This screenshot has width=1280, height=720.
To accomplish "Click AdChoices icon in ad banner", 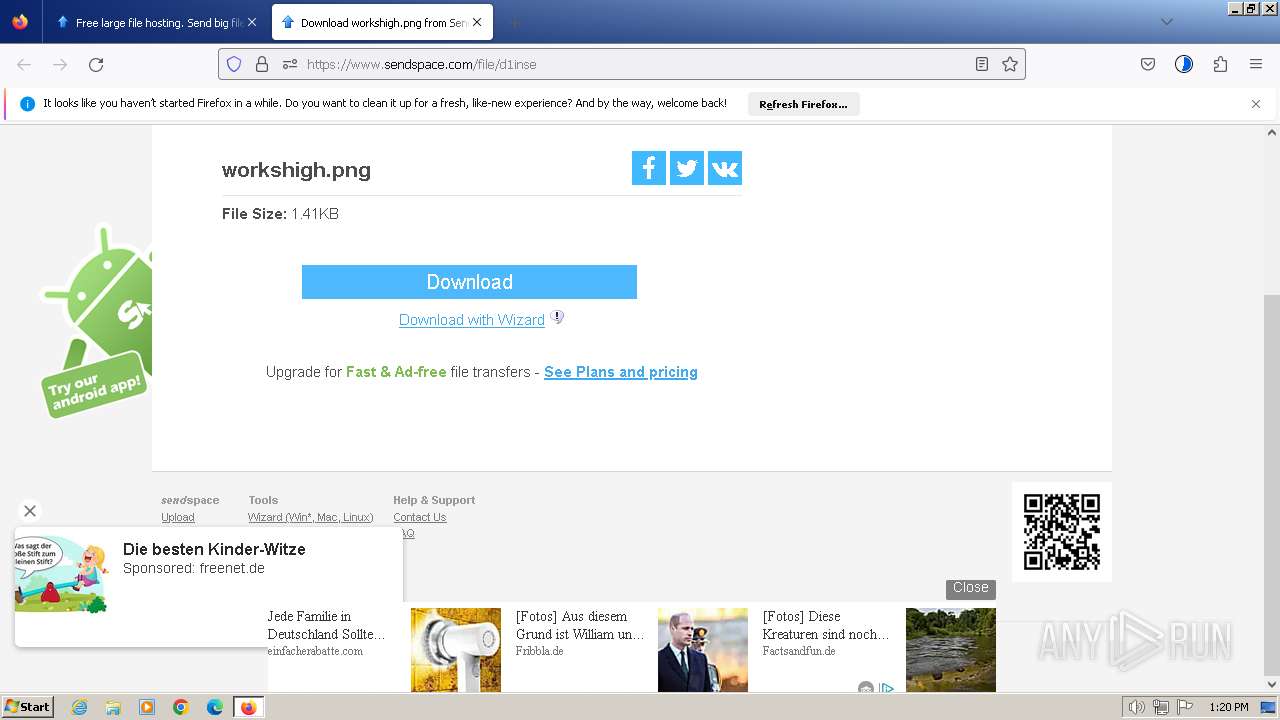I will (x=887, y=688).
